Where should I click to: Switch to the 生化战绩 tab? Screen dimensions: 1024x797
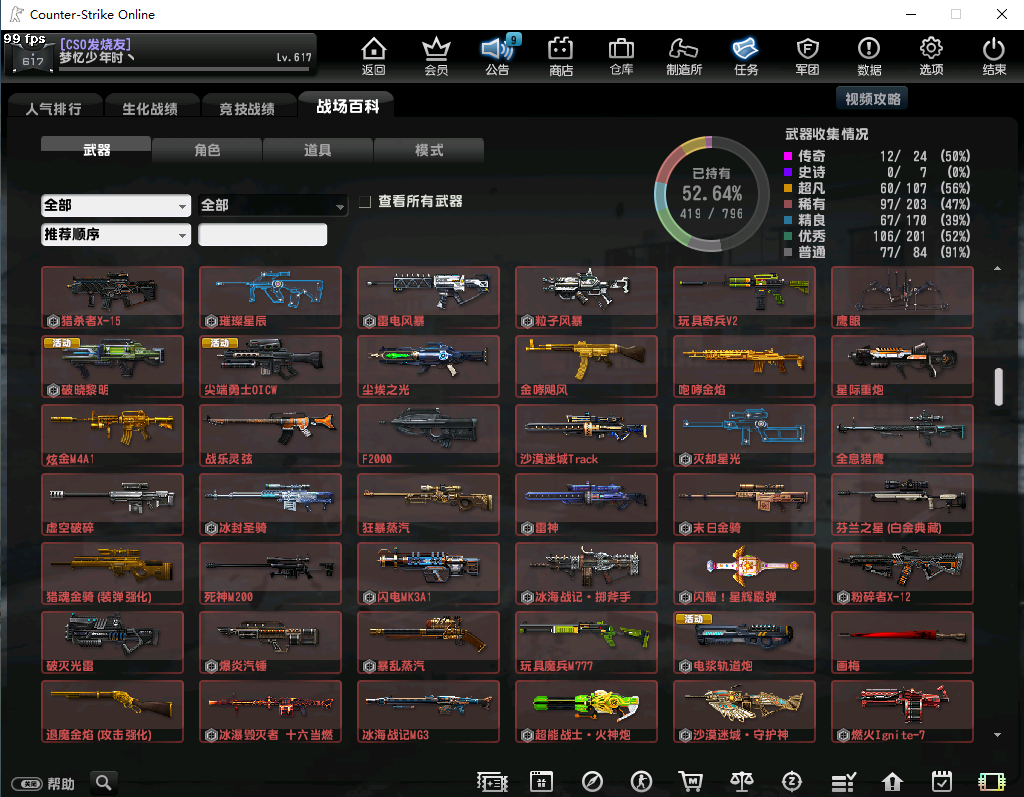150,108
